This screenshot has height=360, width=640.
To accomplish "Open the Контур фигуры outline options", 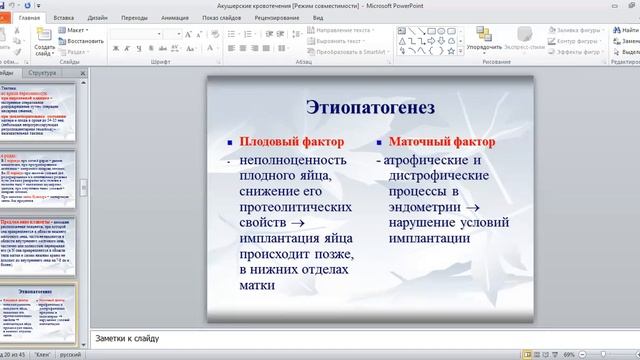I will [575, 41].
